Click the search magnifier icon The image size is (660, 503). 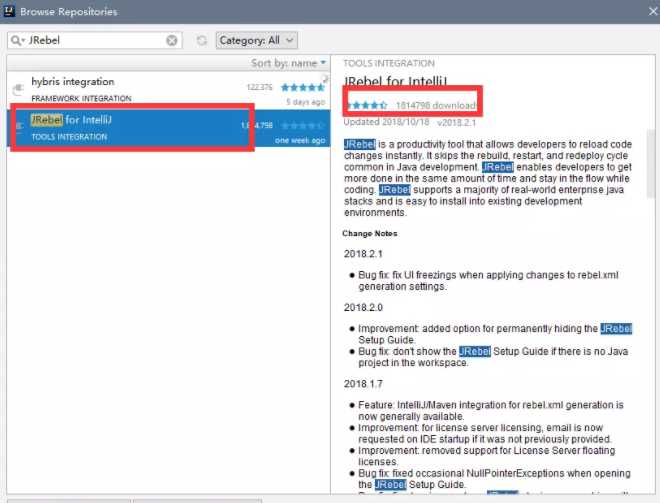[17, 40]
